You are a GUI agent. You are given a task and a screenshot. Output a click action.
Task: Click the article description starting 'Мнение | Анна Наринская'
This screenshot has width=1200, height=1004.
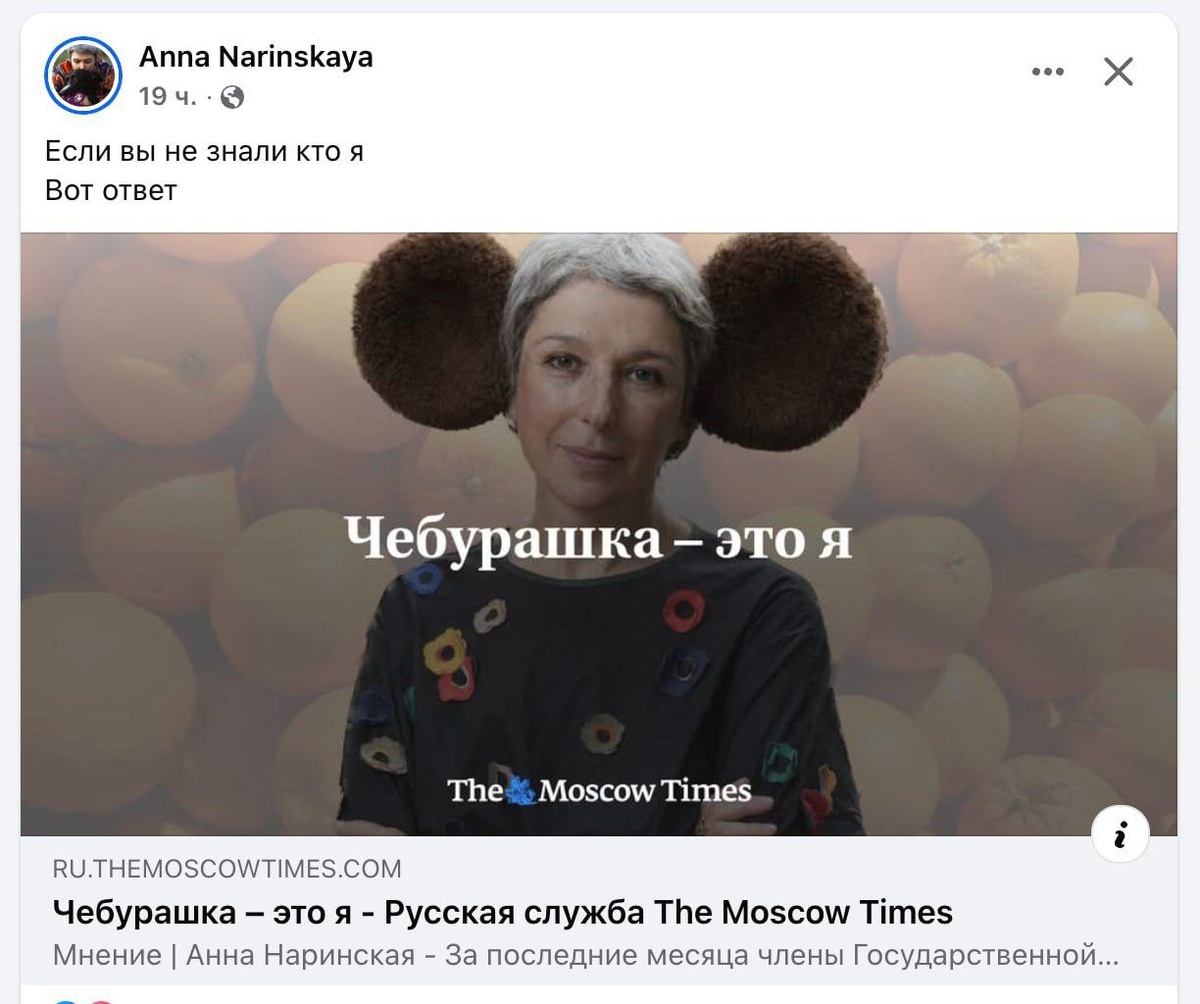585,955
